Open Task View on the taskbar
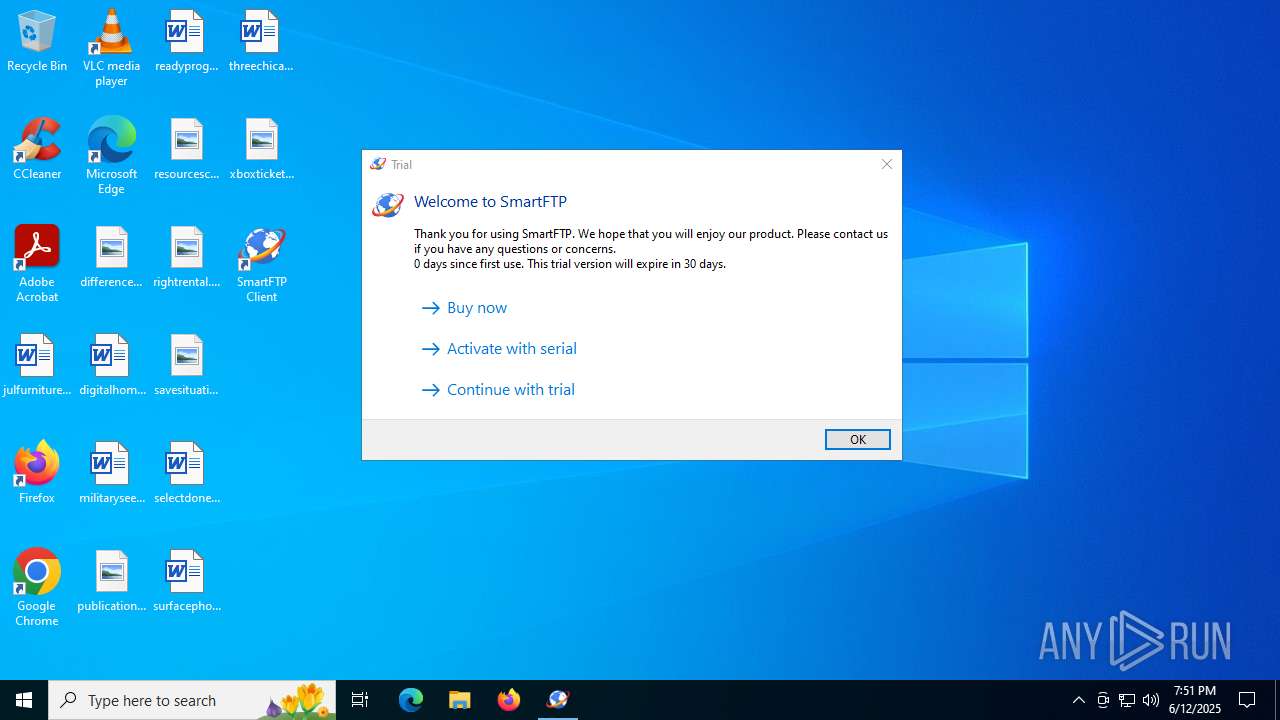This screenshot has height=720, width=1280. coord(360,700)
